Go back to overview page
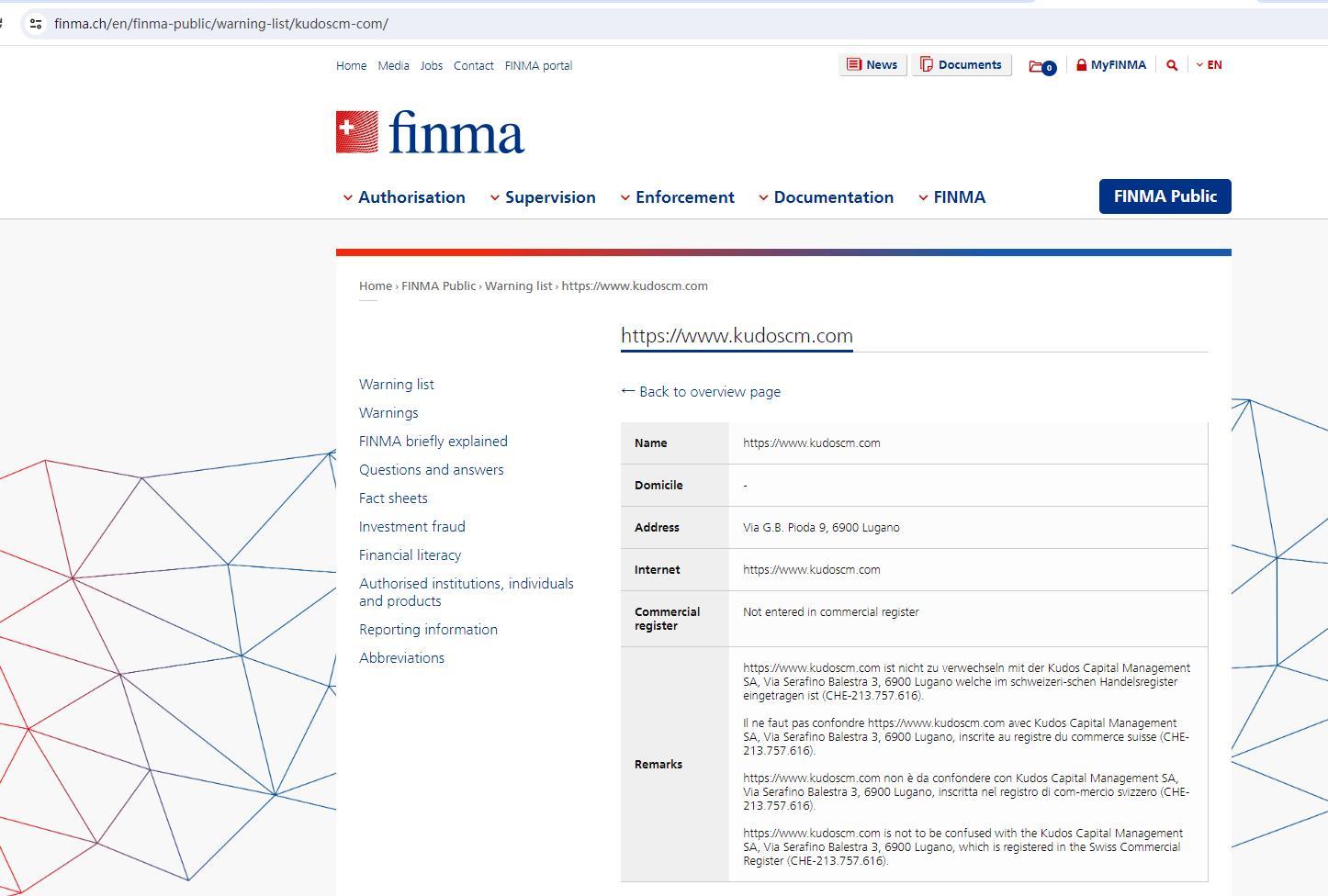 (x=701, y=391)
